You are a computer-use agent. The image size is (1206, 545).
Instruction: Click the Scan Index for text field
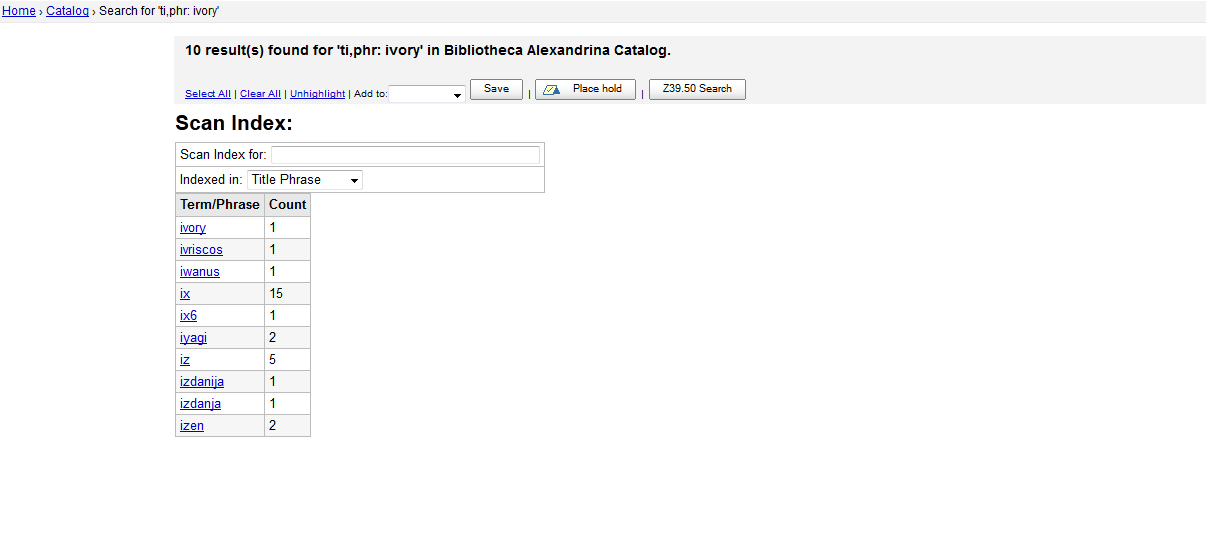coord(405,155)
